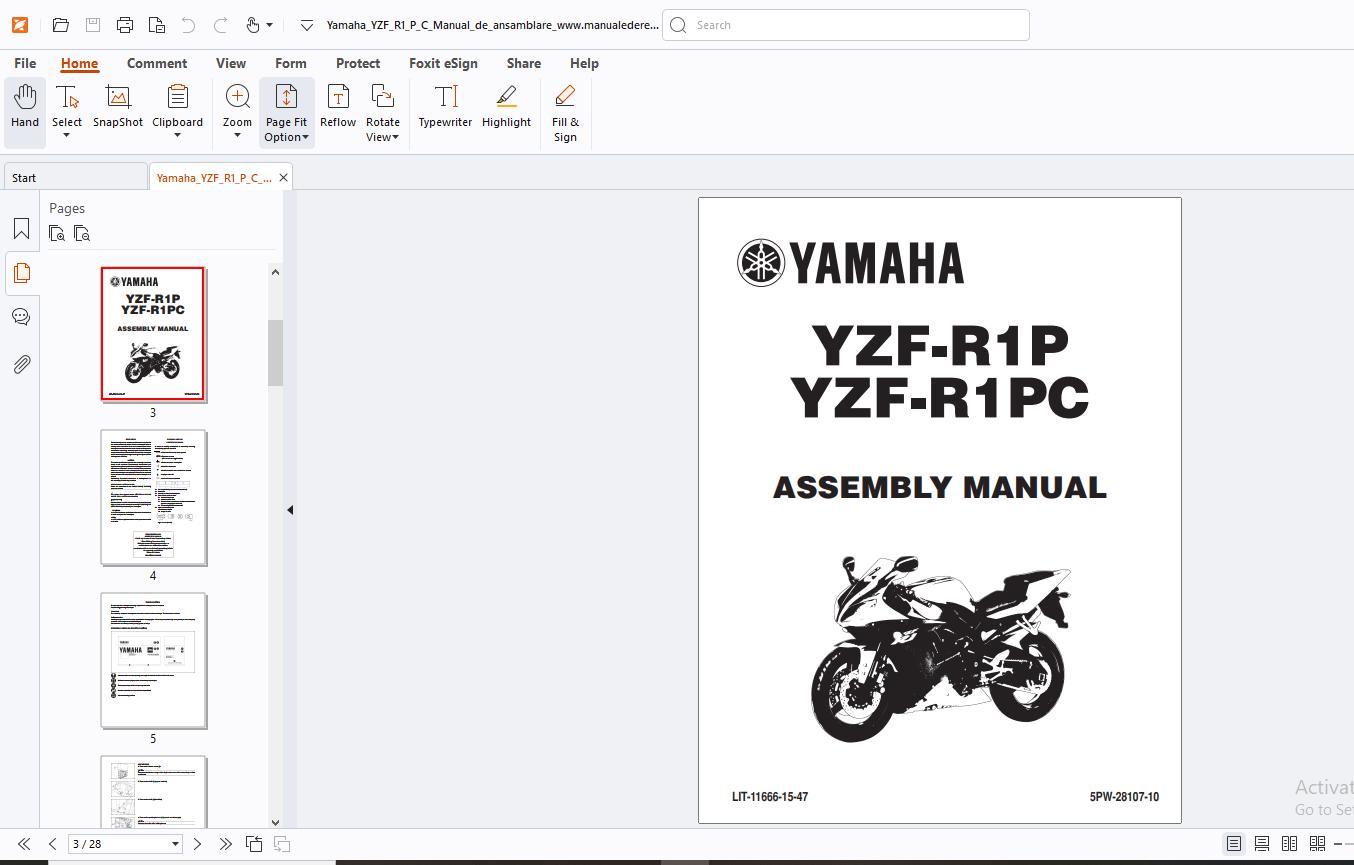Select the Typewriter tool
The image size is (1354, 865).
445,107
